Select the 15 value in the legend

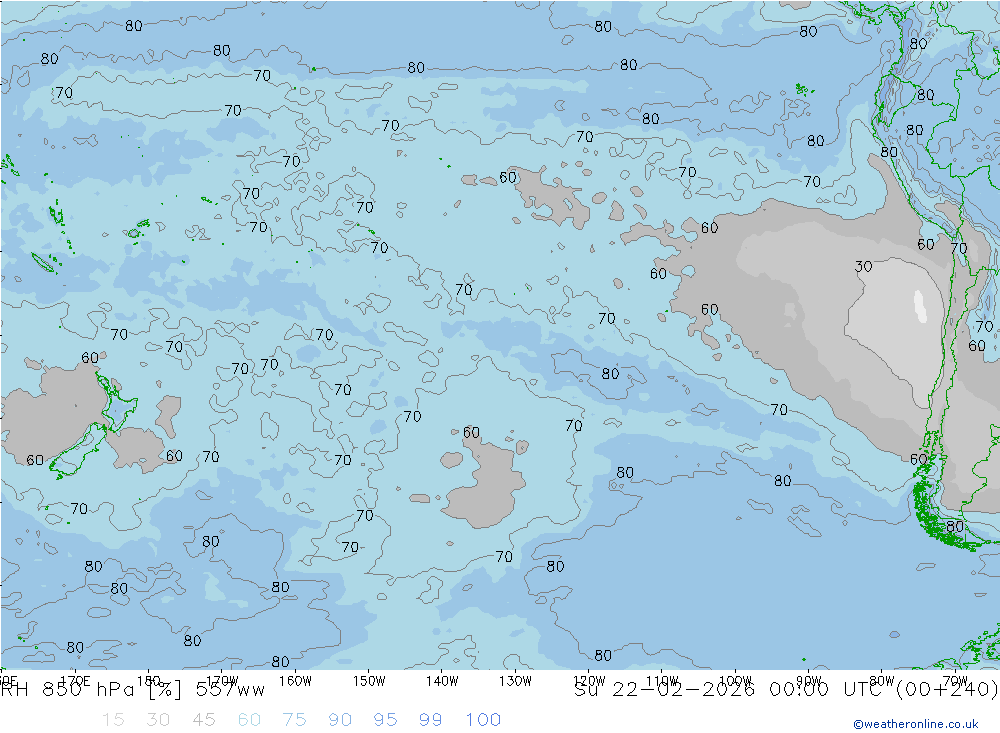tap(114, 720)
